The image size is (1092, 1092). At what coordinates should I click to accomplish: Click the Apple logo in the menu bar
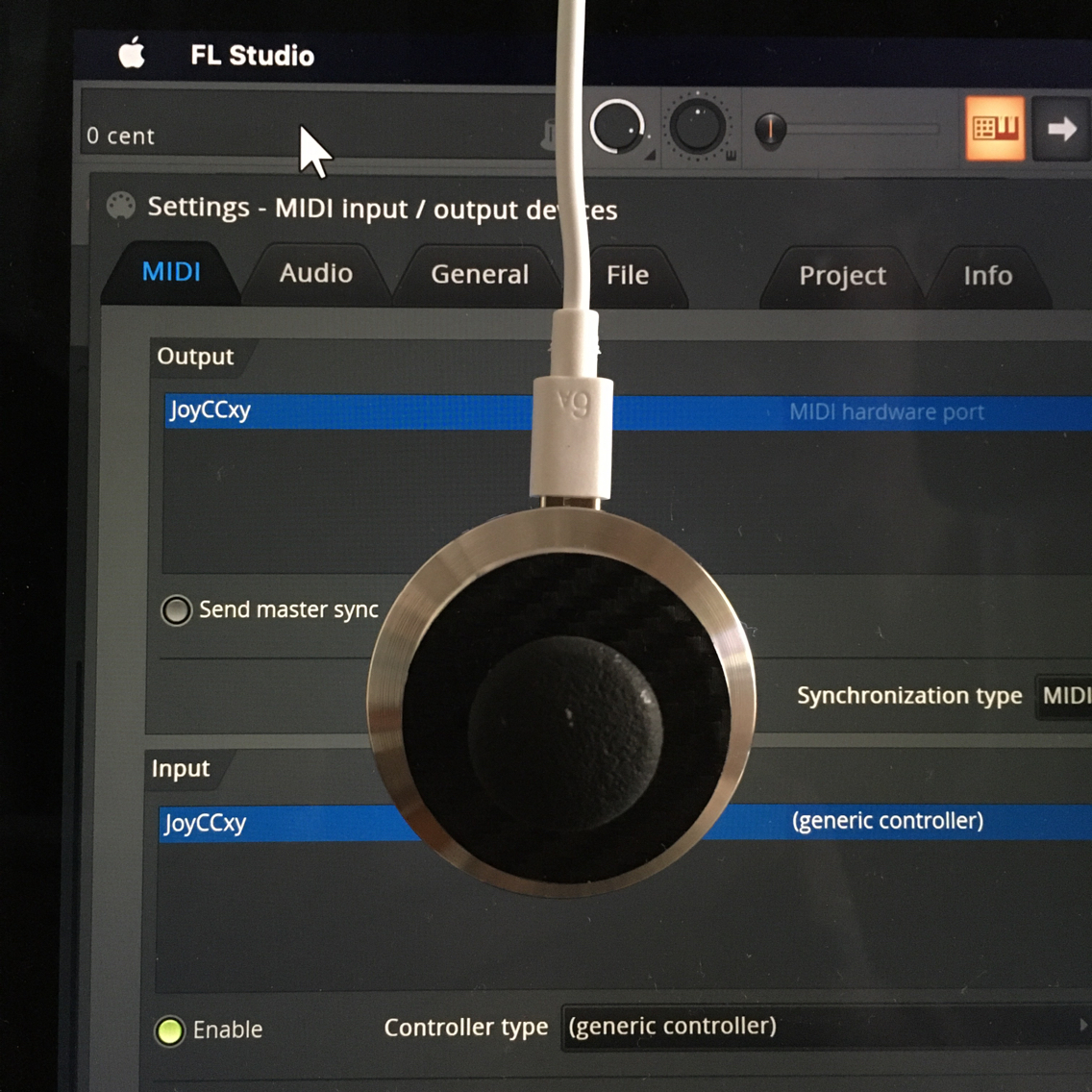coord(130,55)
